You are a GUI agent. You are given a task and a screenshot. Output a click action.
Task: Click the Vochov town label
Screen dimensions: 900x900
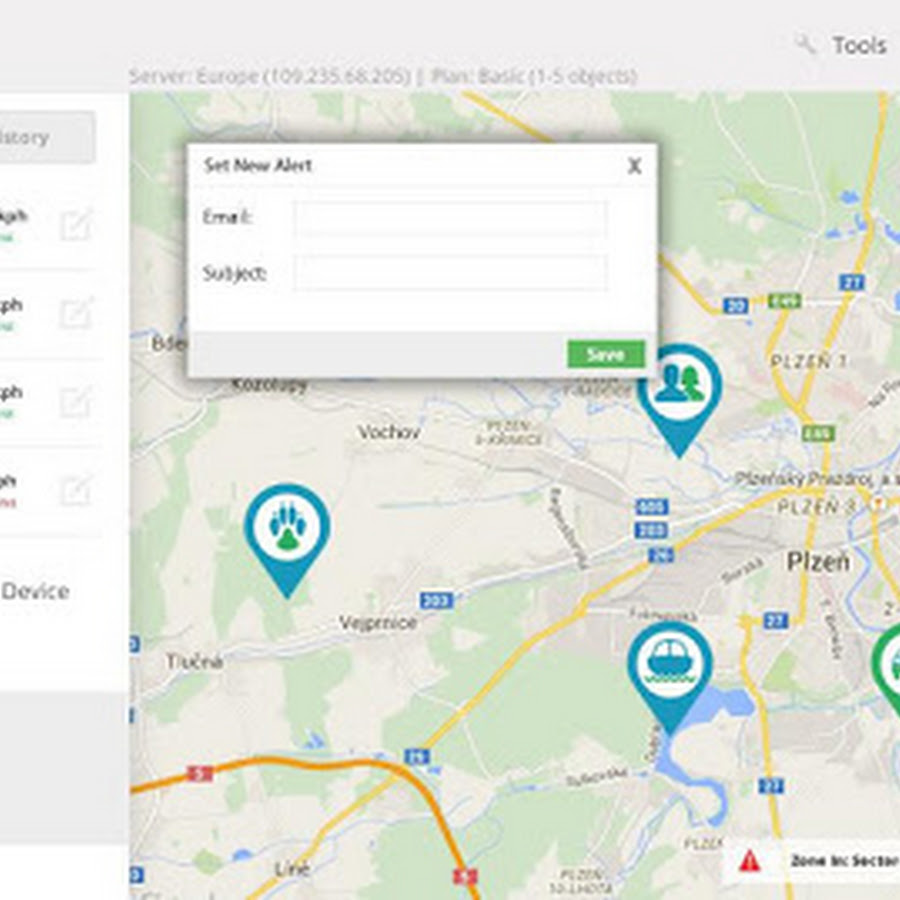pos(389,432)
